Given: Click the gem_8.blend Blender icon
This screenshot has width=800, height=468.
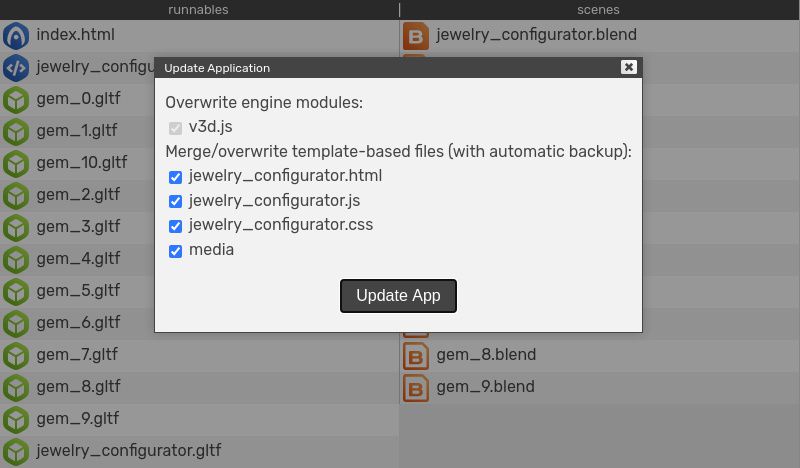Looking at the screenshot, I should [416, 356].
